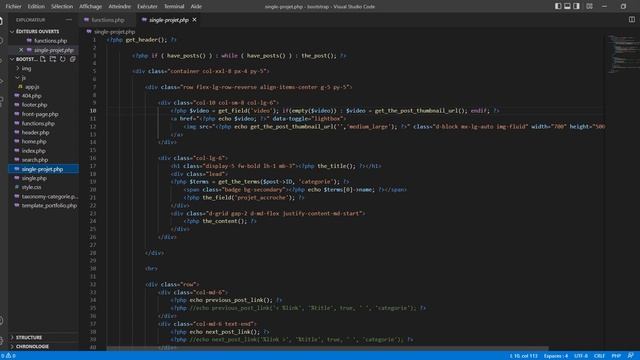
Task: Click get_header() code on line 1
Action: (146, 40)
